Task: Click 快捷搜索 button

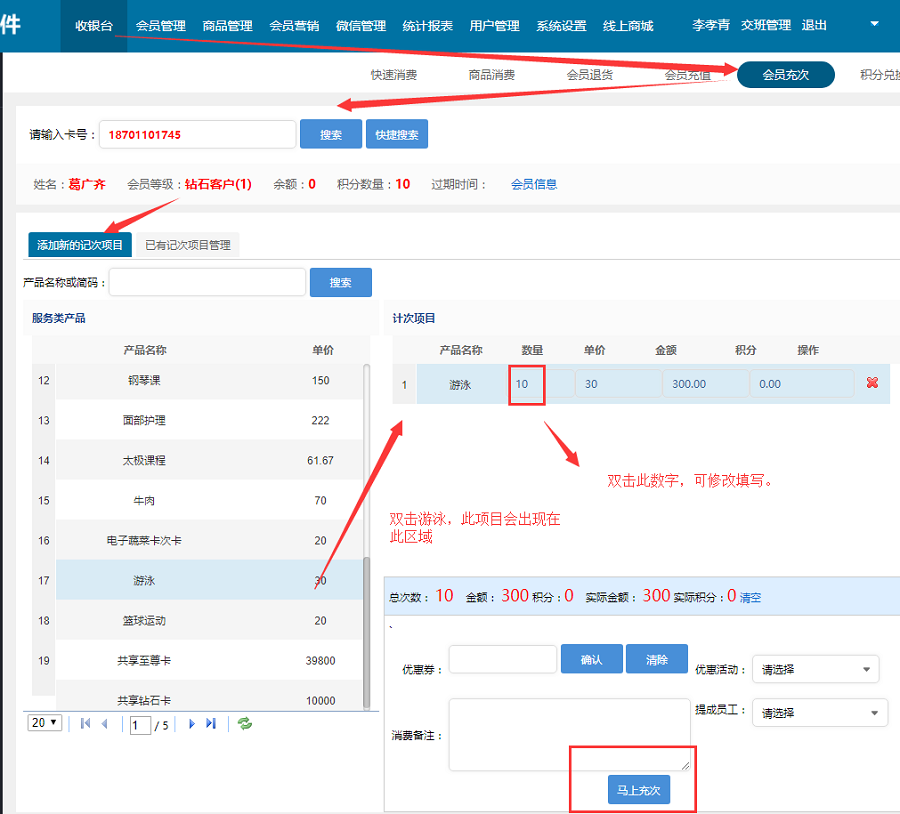Action: tap(396, 135)
